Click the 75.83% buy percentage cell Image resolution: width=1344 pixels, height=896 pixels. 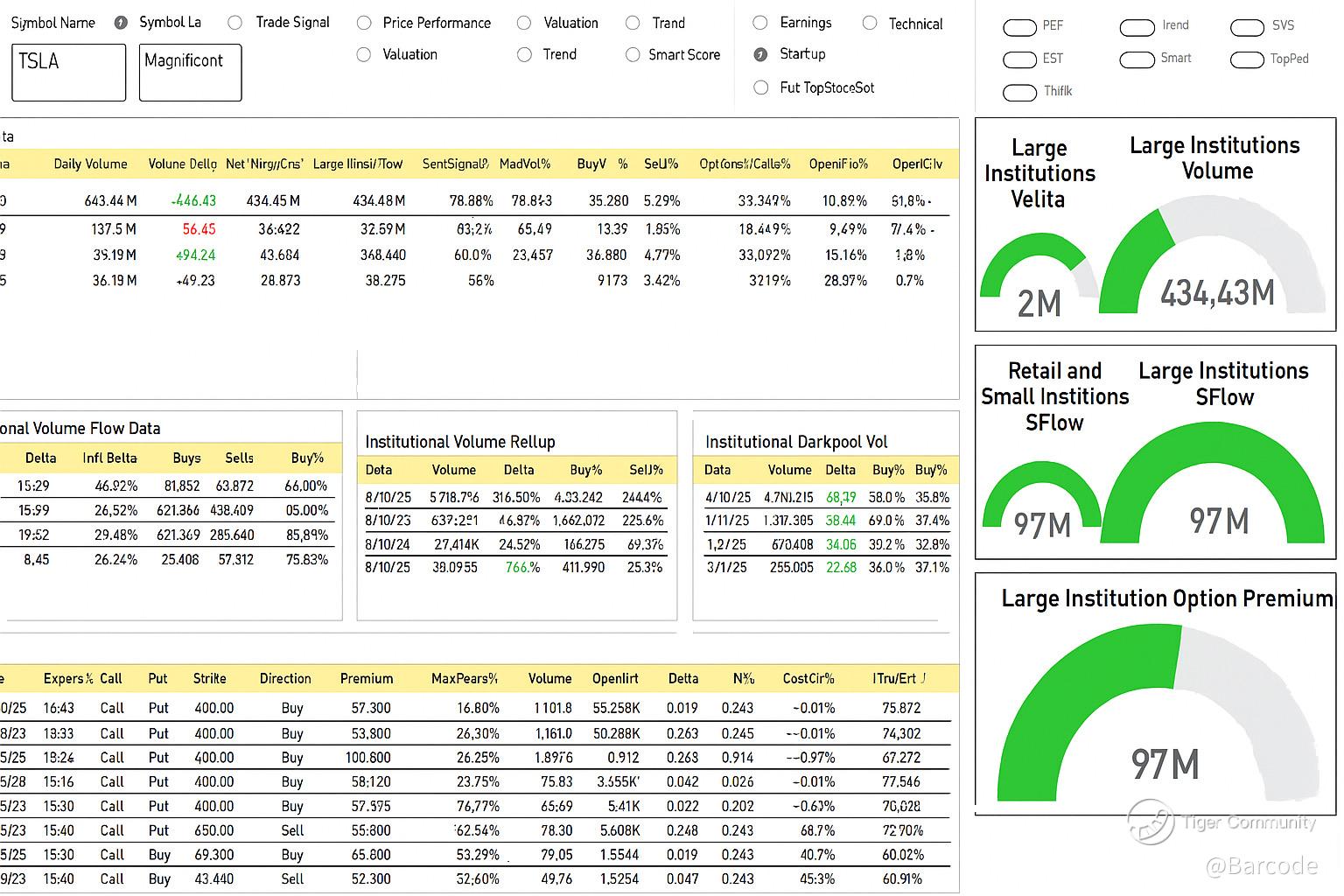pyautogui.click(x=307, y=559)
